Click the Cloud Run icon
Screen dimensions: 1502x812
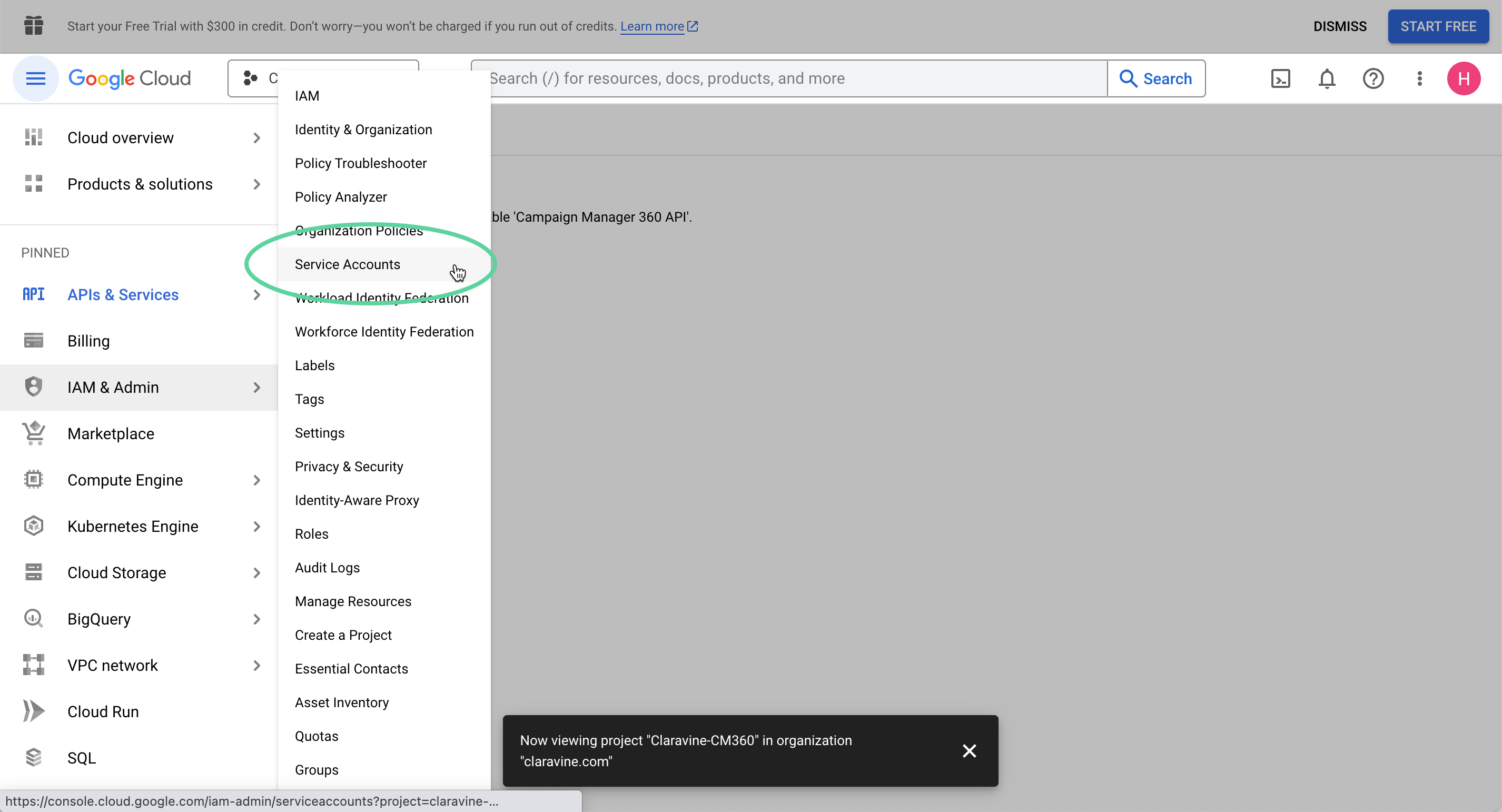(x=34, y=711)
